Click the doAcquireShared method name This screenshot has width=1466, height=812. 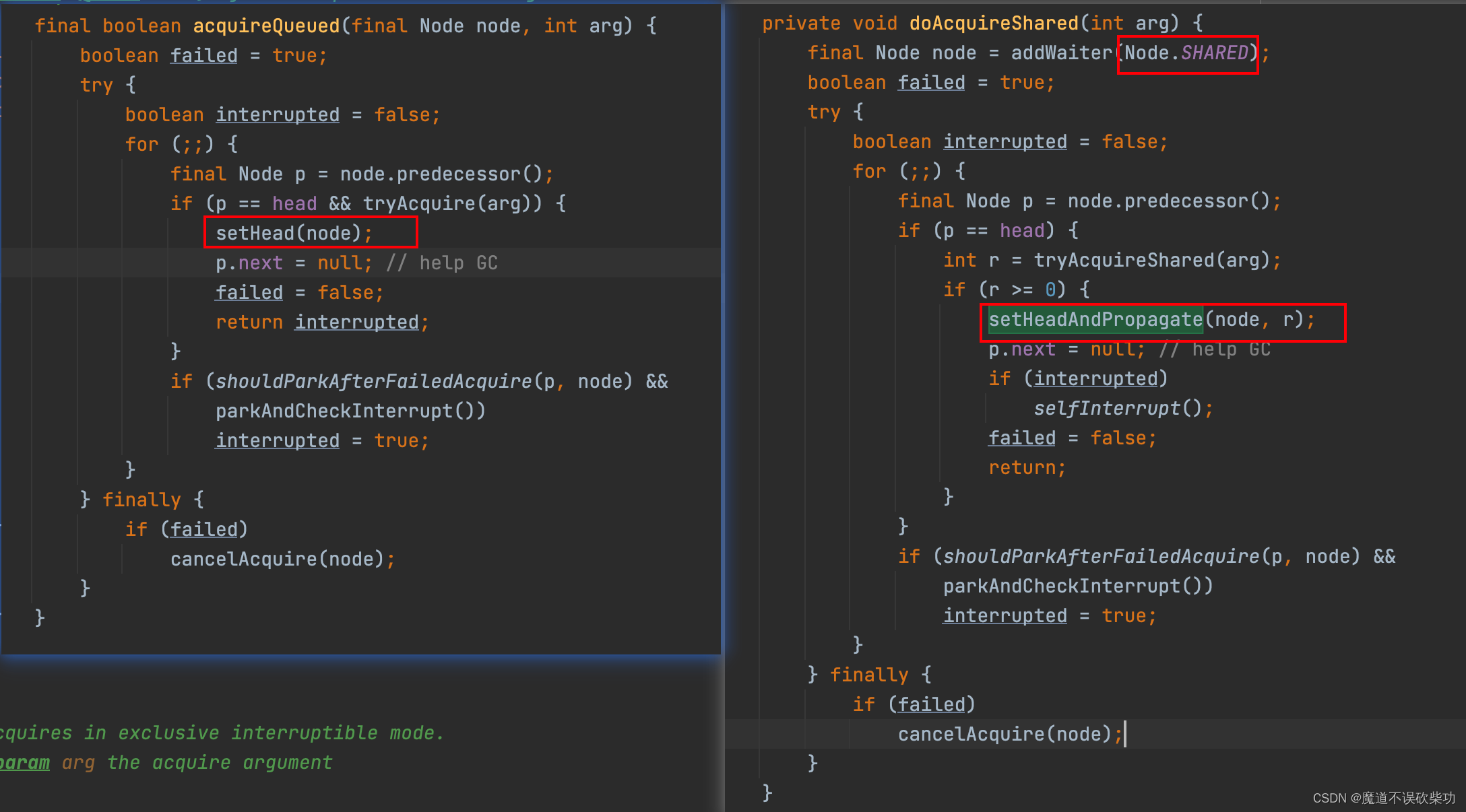993,23
